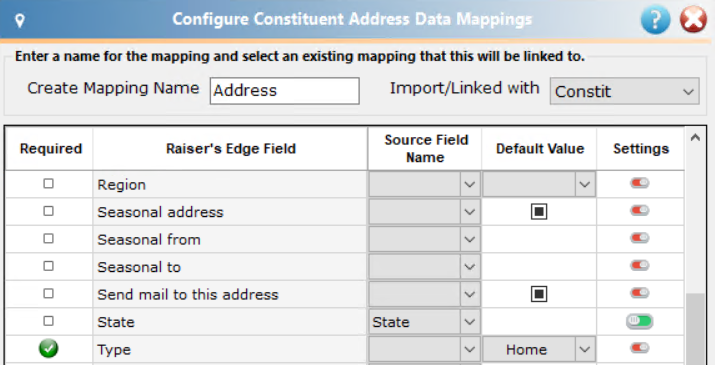Click the Create Mapping Name Address field
The height and width of the screenshot is (365, 715).
point(285,91)
